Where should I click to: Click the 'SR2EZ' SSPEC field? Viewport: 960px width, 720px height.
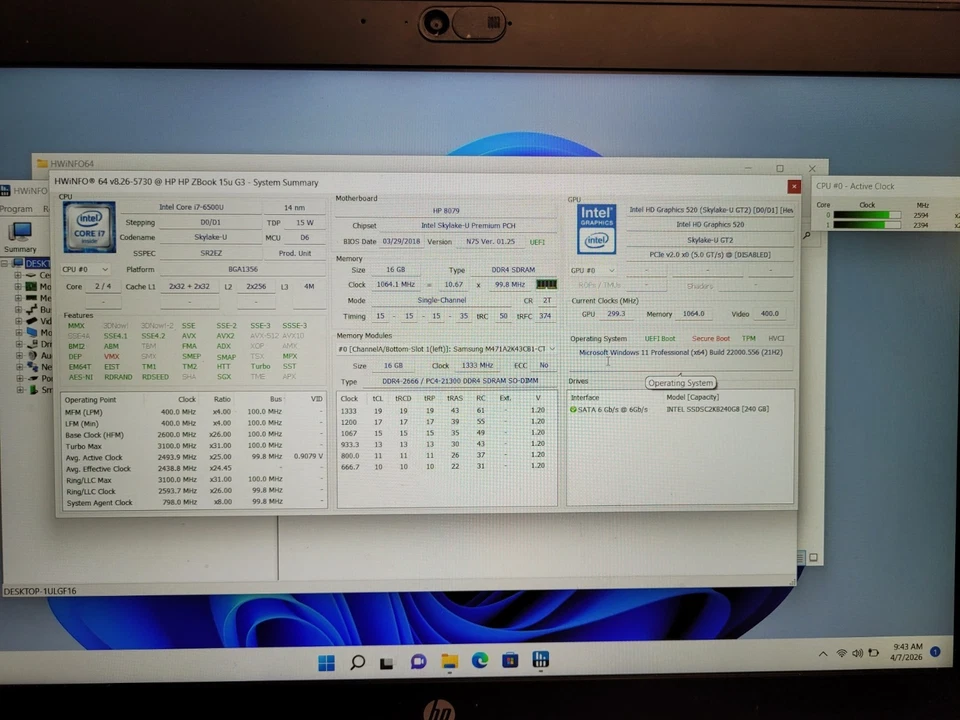tap(211, 253)
